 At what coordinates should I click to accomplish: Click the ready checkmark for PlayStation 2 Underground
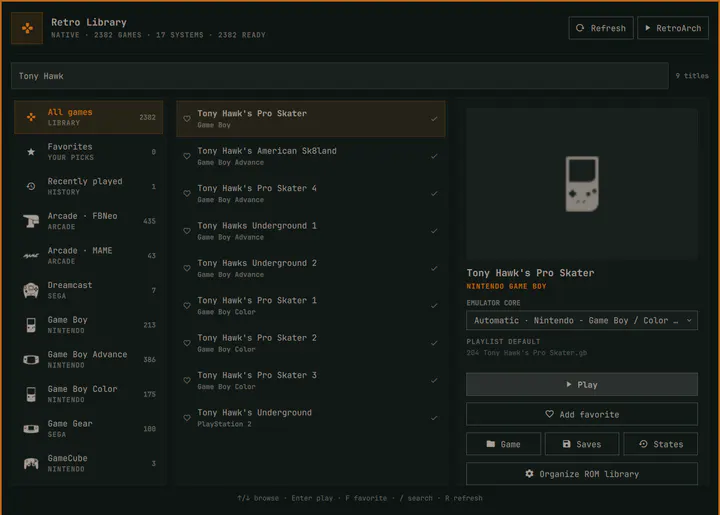coord(434,418)
